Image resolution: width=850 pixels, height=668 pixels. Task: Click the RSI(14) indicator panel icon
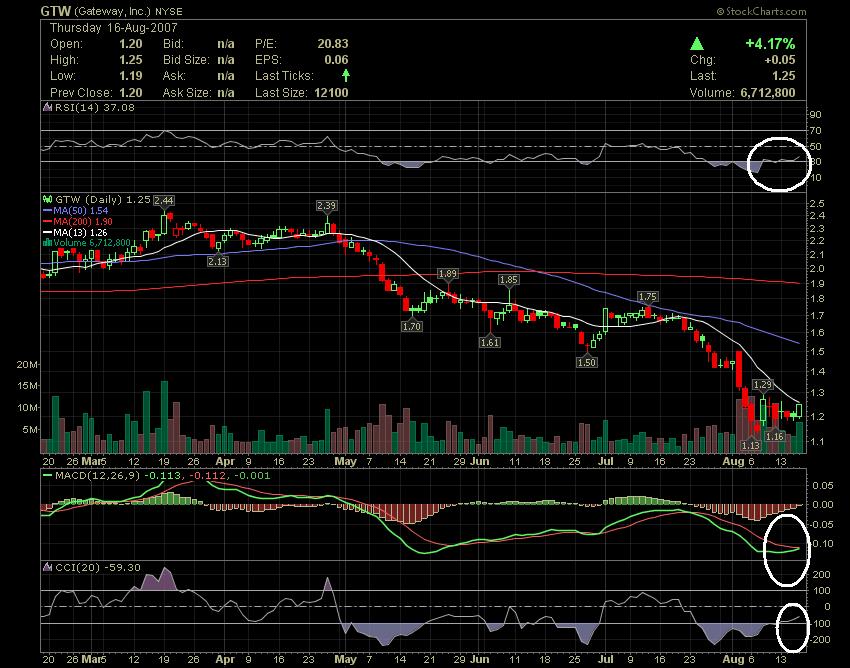48,107
